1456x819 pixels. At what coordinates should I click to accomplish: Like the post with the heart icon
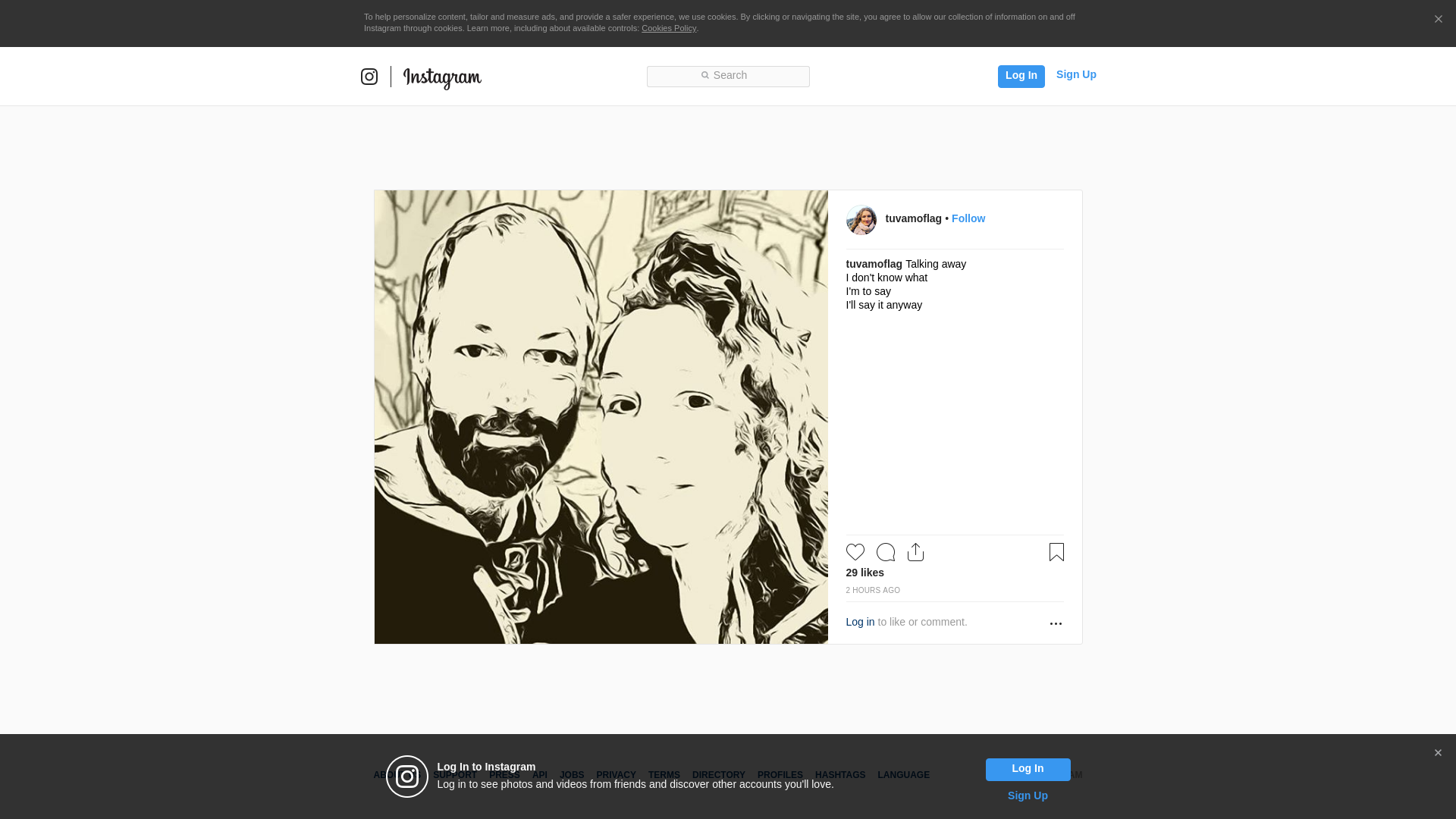pos(855,552)
